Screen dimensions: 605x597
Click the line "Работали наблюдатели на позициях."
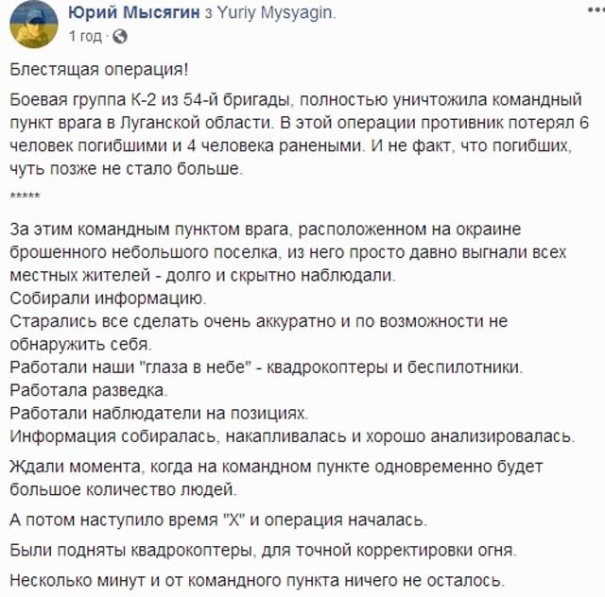(x=159, y=413)
